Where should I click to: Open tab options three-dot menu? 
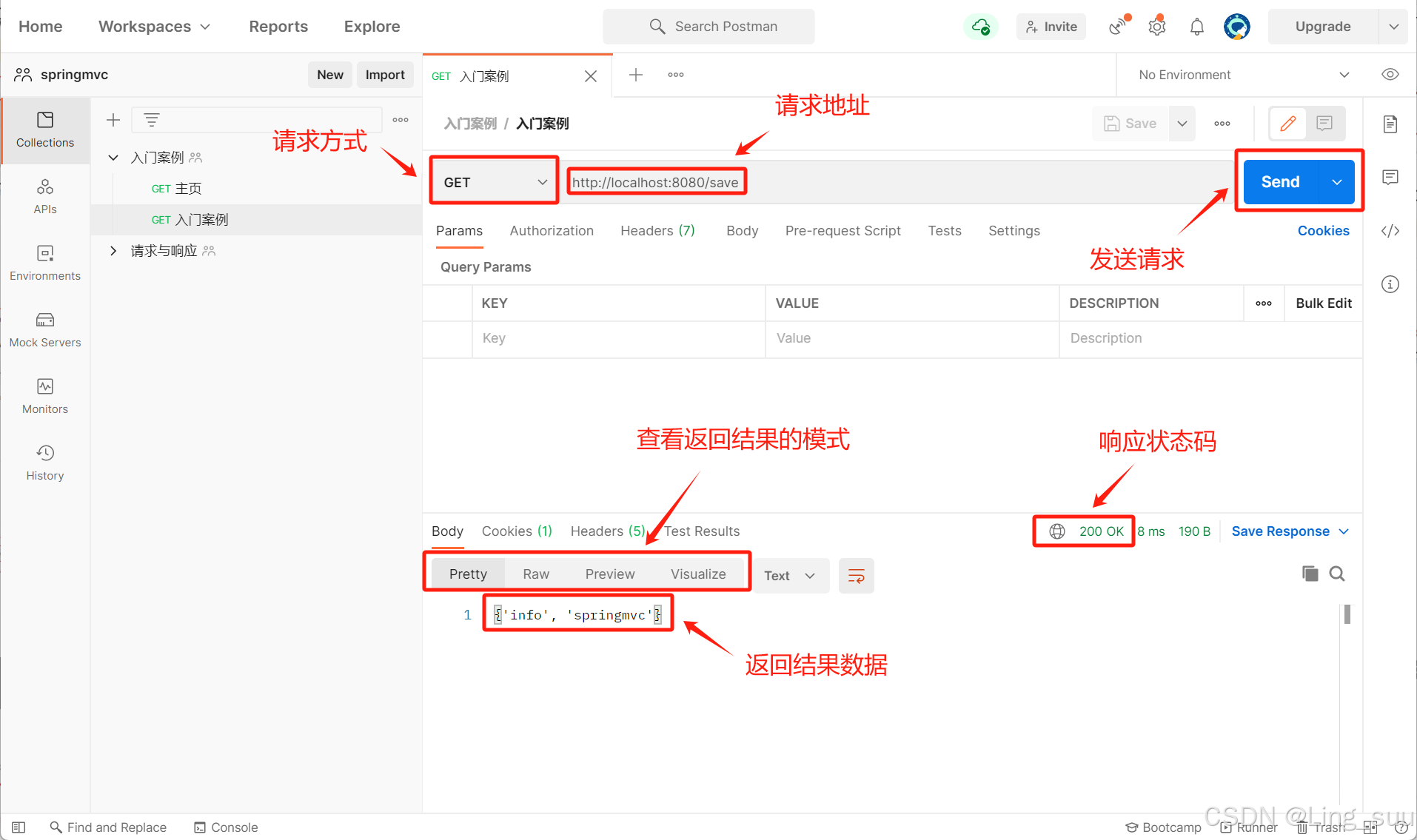675,75
